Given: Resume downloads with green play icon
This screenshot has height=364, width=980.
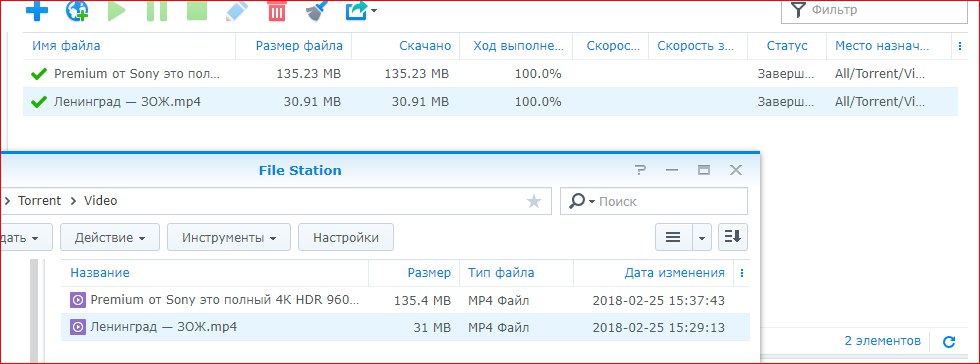Looking at the screenshot, I should (x=116, y=11).
